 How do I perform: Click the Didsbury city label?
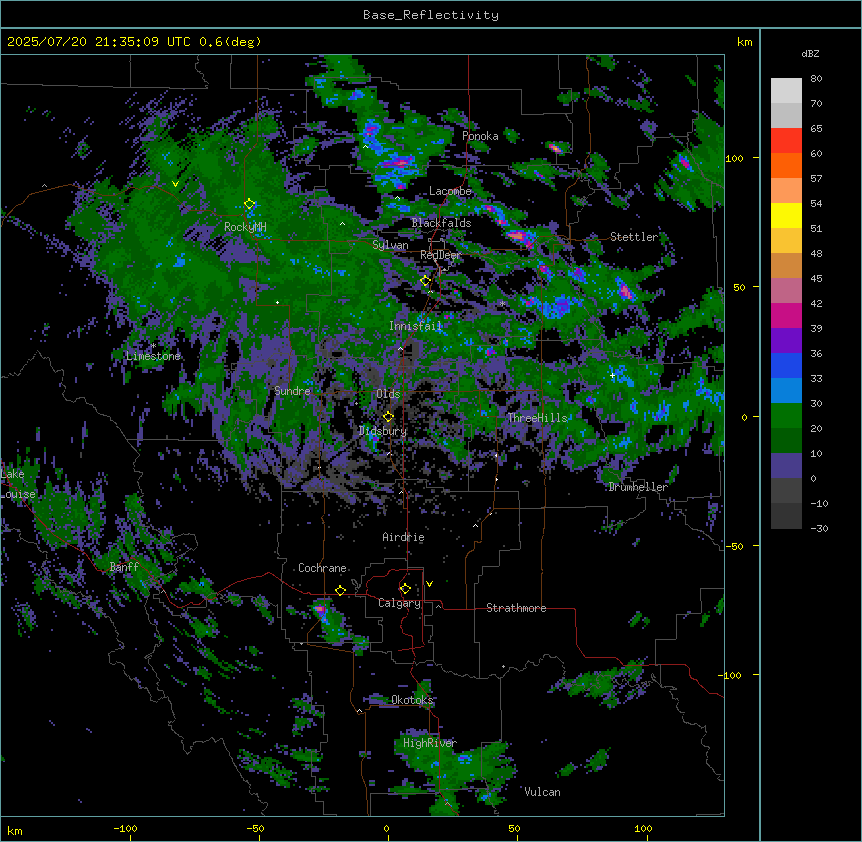coord(383,431)
